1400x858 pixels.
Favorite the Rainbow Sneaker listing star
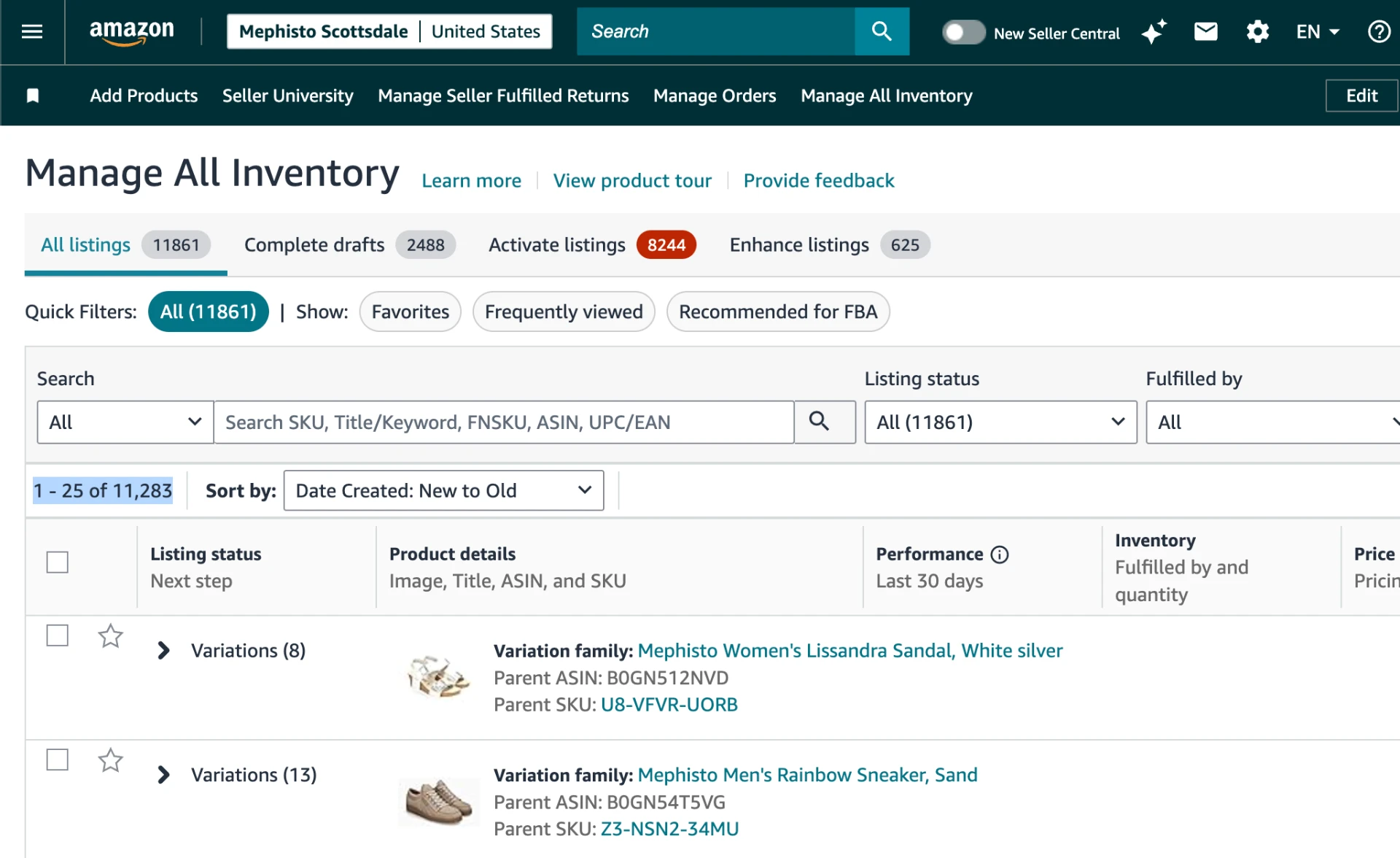pos(110,760)
